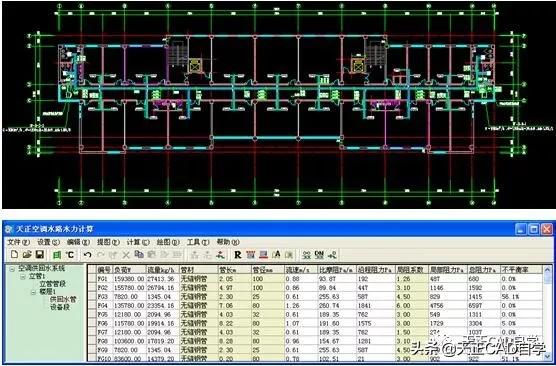
Task: Click the DN pipe diameter toolbar icon
Action: [x=319, y=254]
